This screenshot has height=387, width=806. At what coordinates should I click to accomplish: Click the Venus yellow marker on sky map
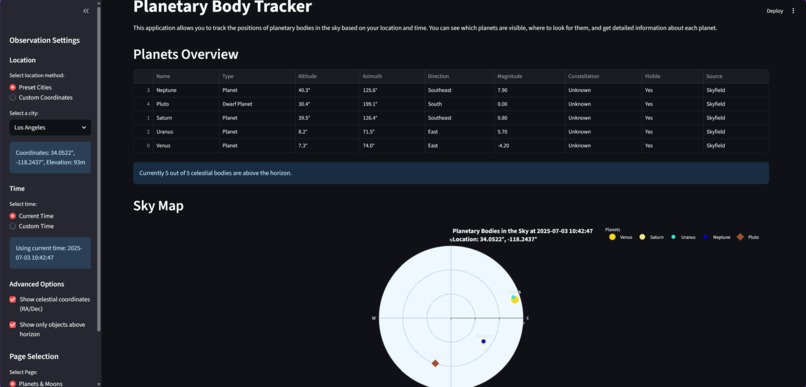coord(515,300)
